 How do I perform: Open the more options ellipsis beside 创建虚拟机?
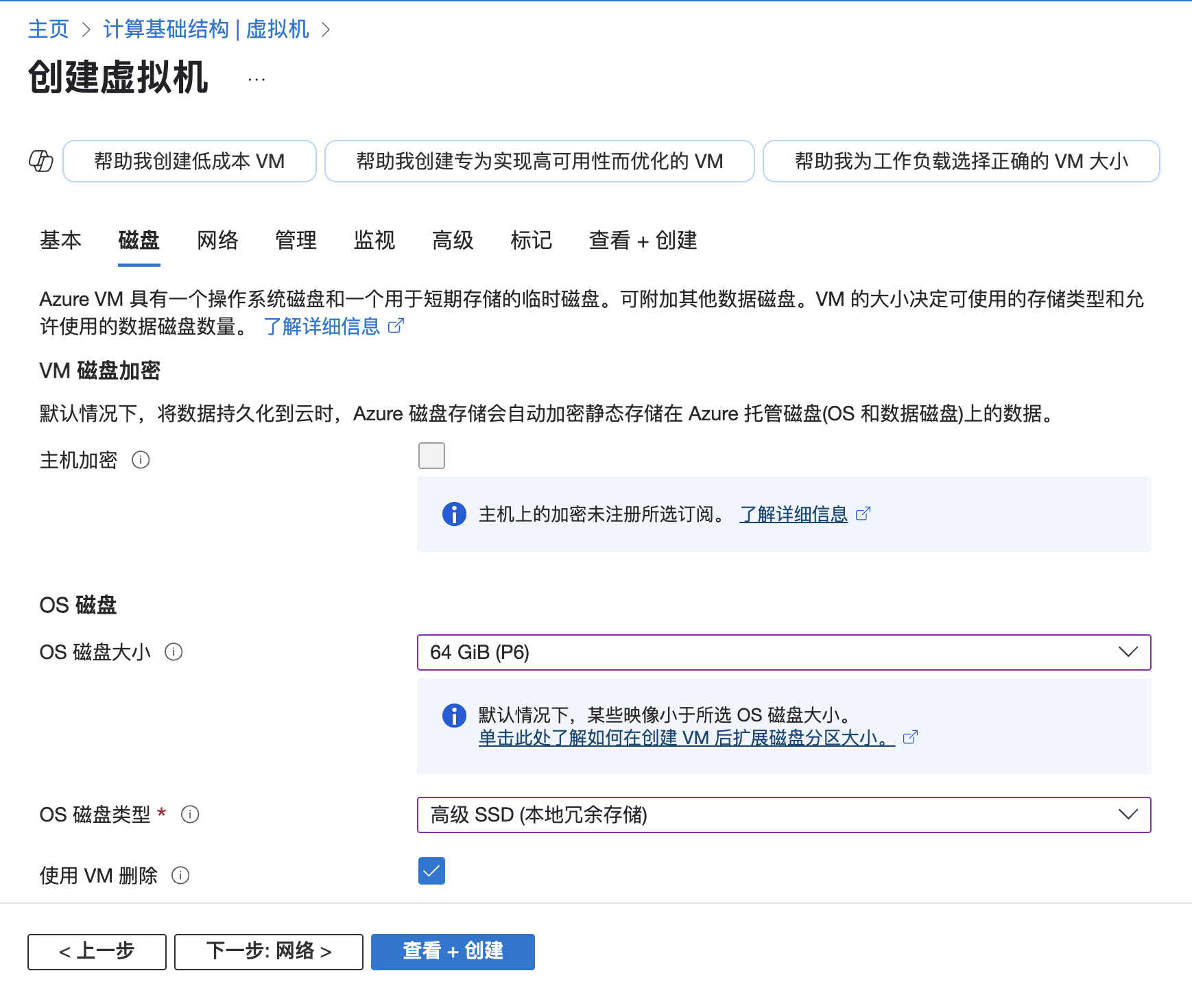[x=257, y=80]
